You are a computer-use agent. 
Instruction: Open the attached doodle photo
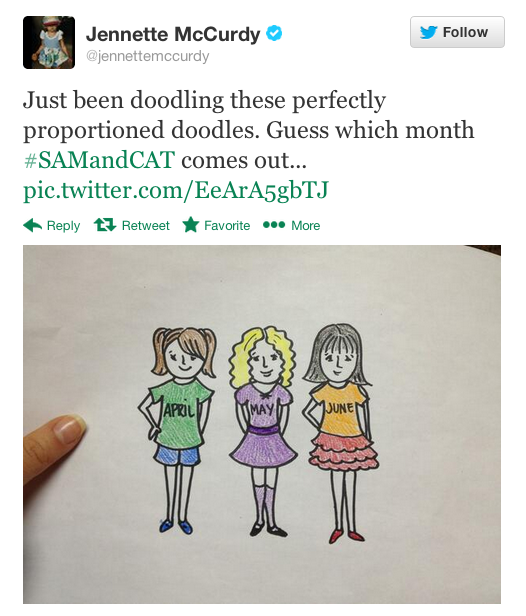[x=262, y=424]
